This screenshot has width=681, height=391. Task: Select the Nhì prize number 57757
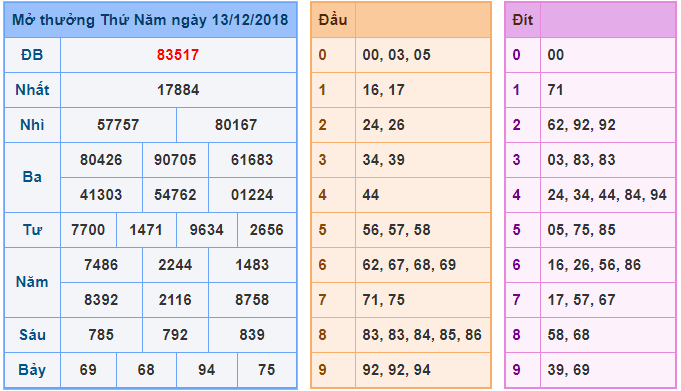click(x=118, y=125)
